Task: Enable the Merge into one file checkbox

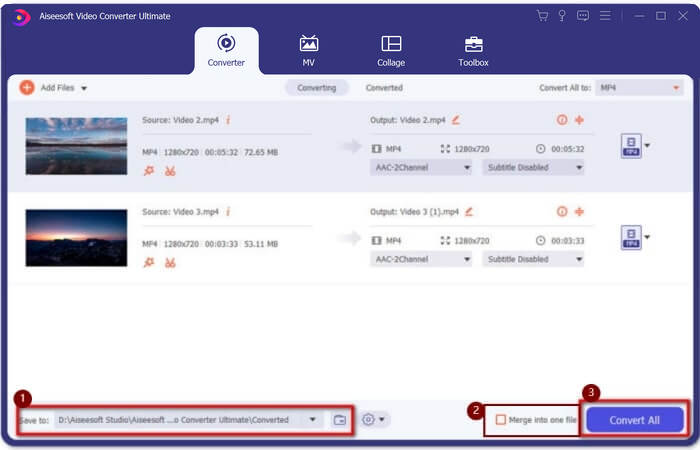Action: (x=501, y=420)
